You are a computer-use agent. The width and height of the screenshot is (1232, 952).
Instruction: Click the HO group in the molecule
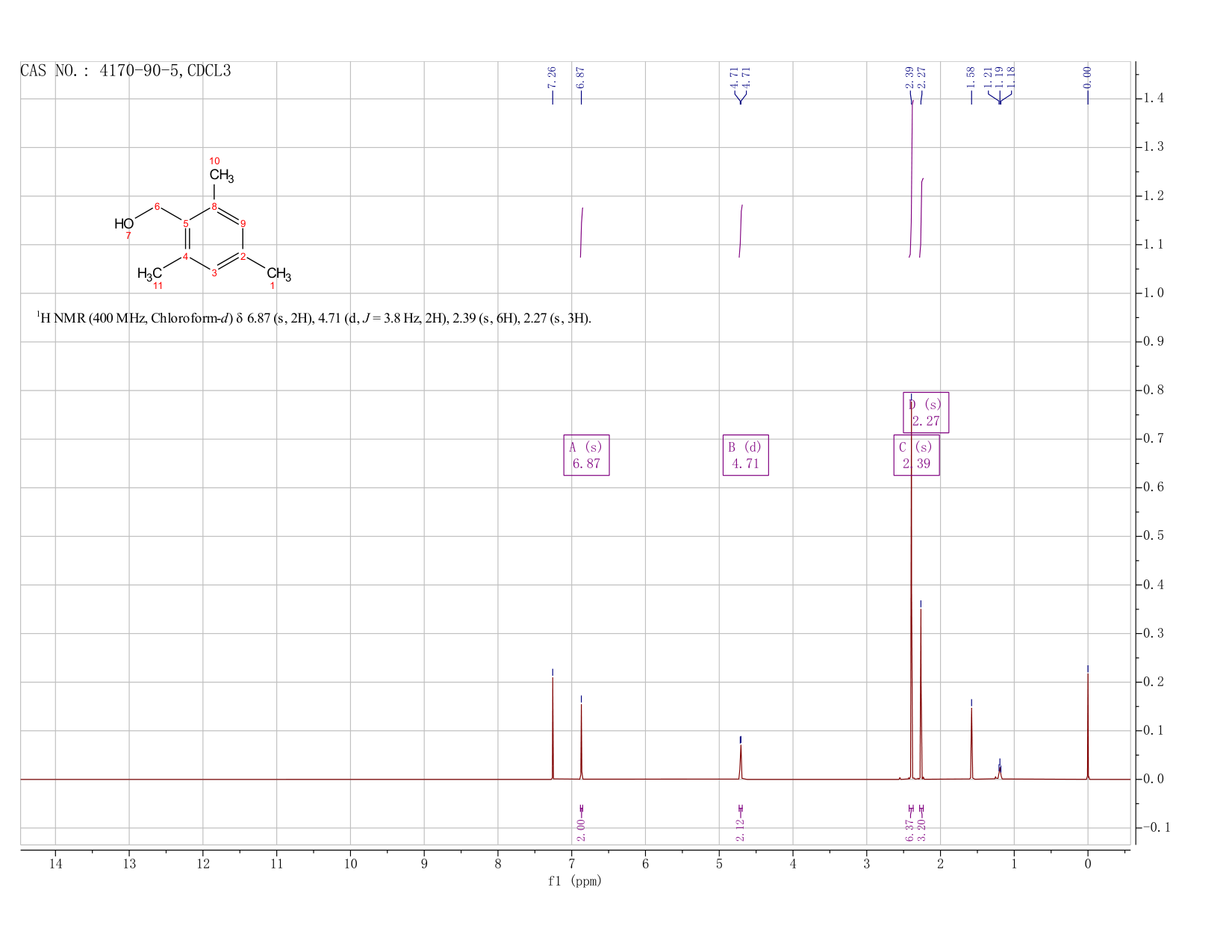pyautogui.click(x=124, y=224)
